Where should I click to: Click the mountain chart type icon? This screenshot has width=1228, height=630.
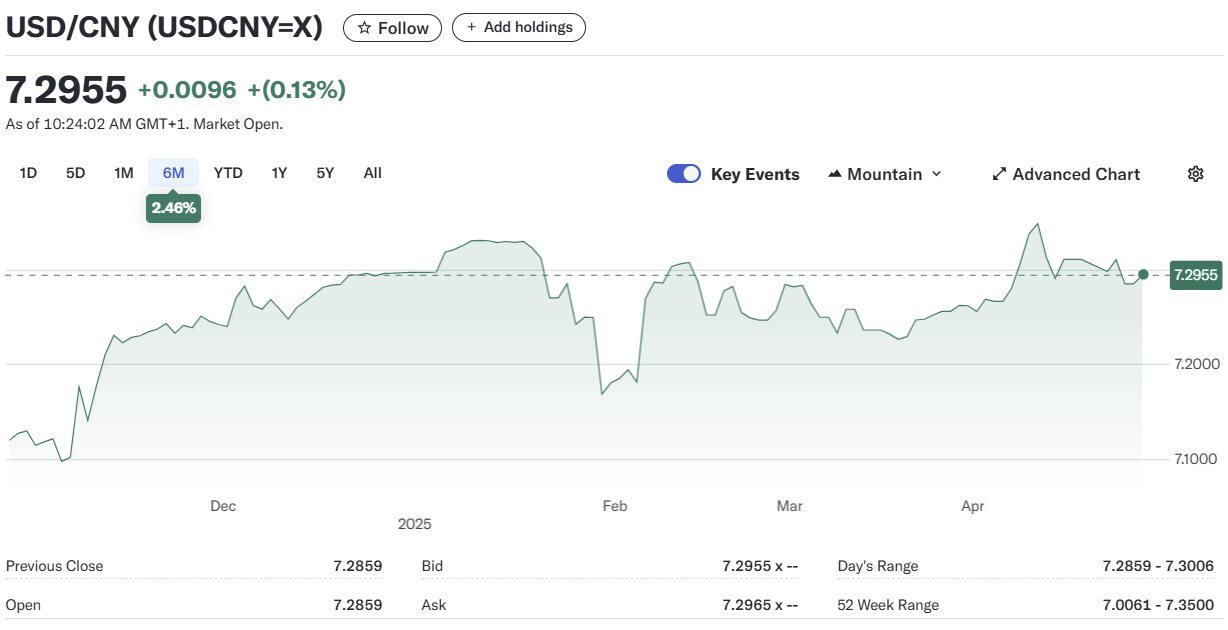[835, 174]
